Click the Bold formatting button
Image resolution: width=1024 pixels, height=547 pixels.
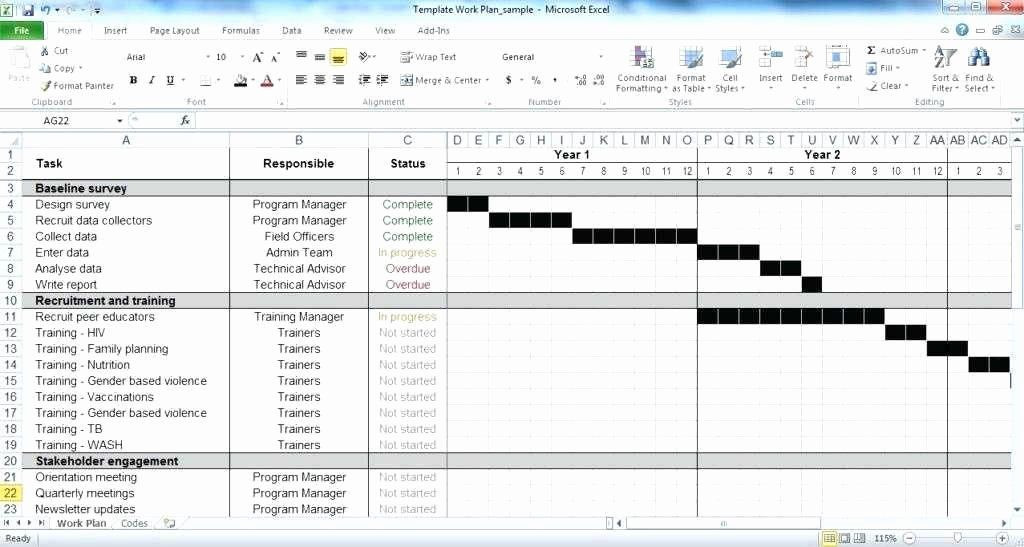tap(133, 80)
